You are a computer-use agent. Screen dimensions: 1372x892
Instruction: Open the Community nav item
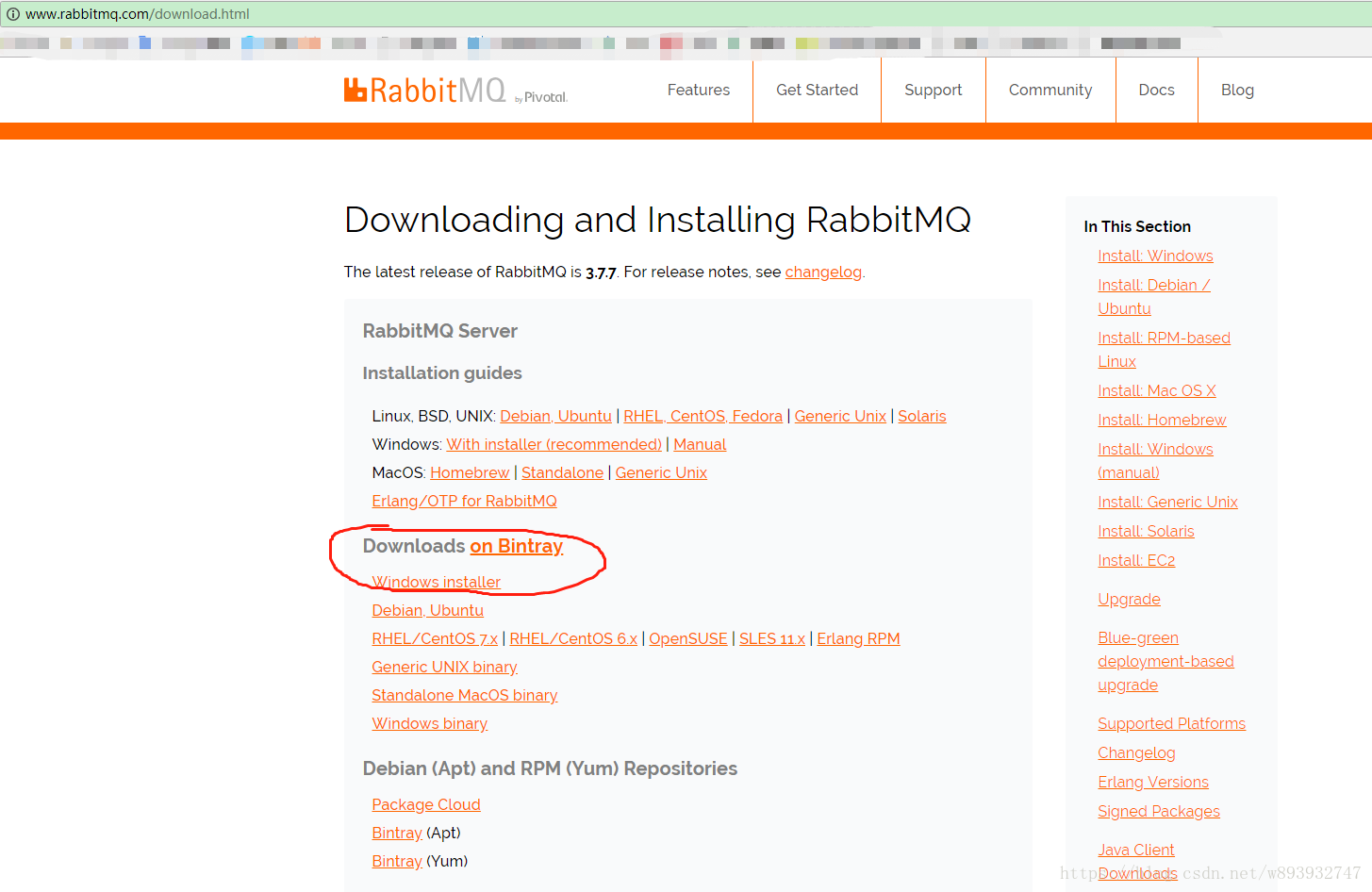1050,90
